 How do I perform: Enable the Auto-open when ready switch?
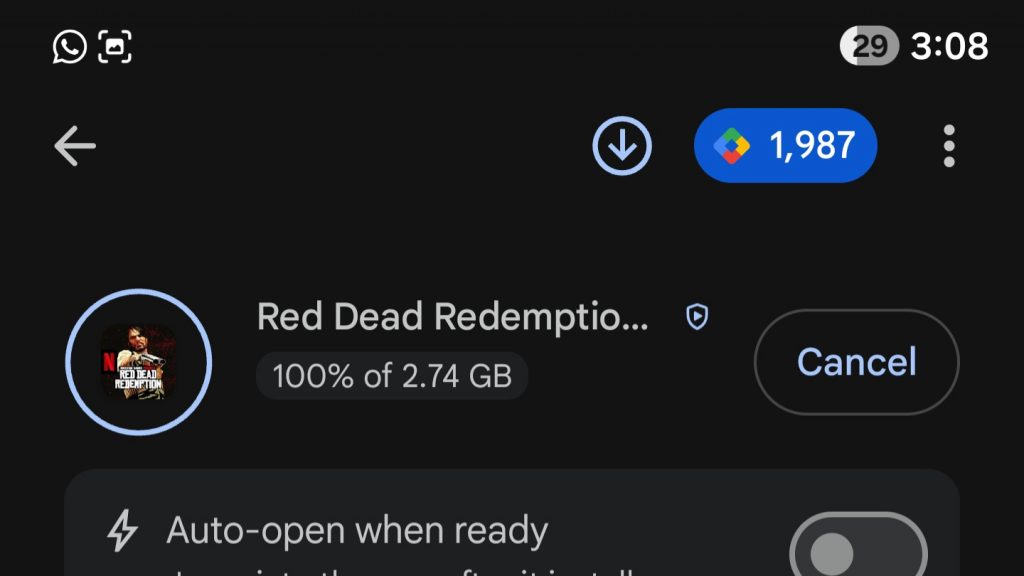pos(858,551)
